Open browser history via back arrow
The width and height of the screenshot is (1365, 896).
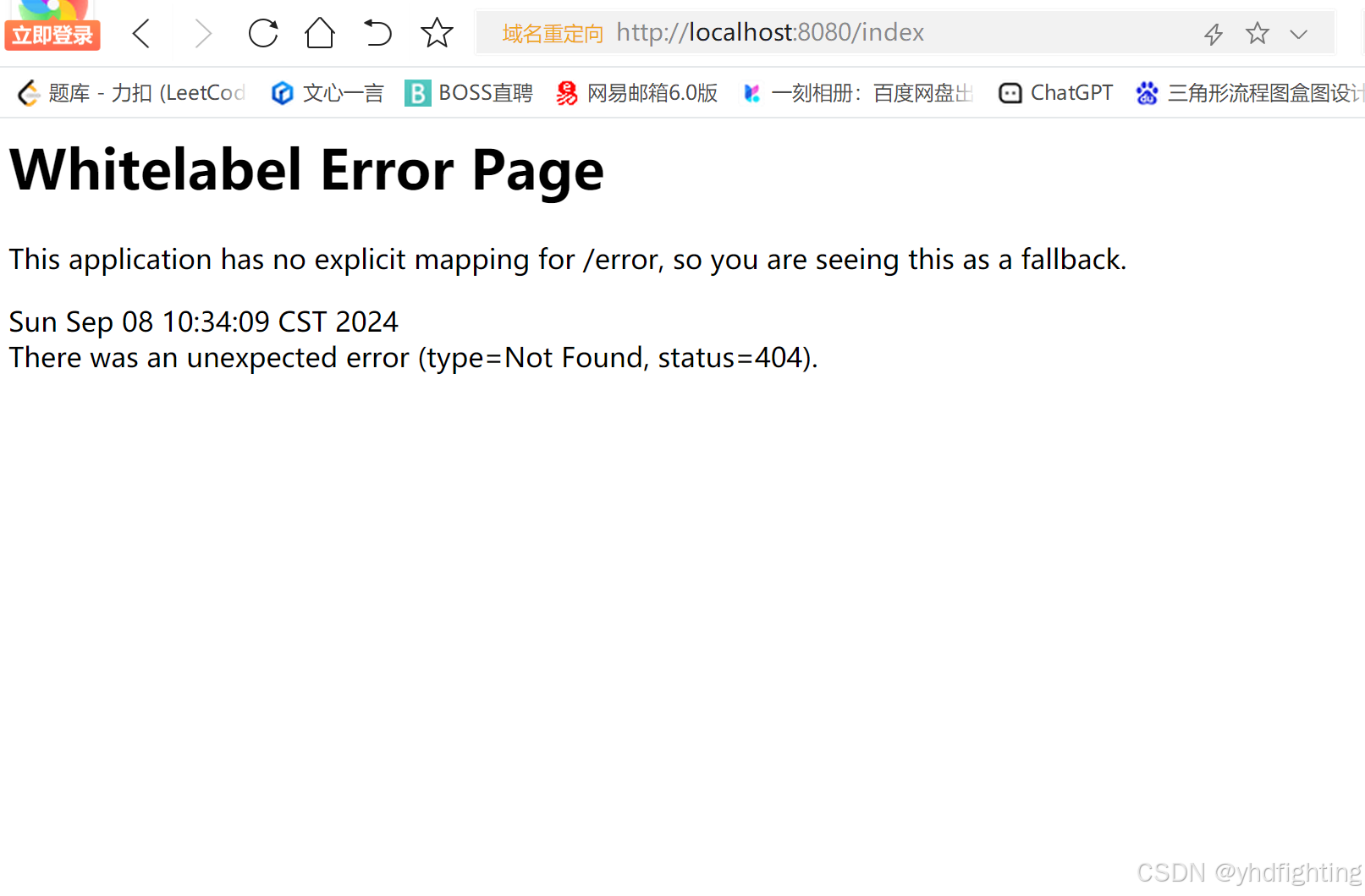click(x=141, y=33)
